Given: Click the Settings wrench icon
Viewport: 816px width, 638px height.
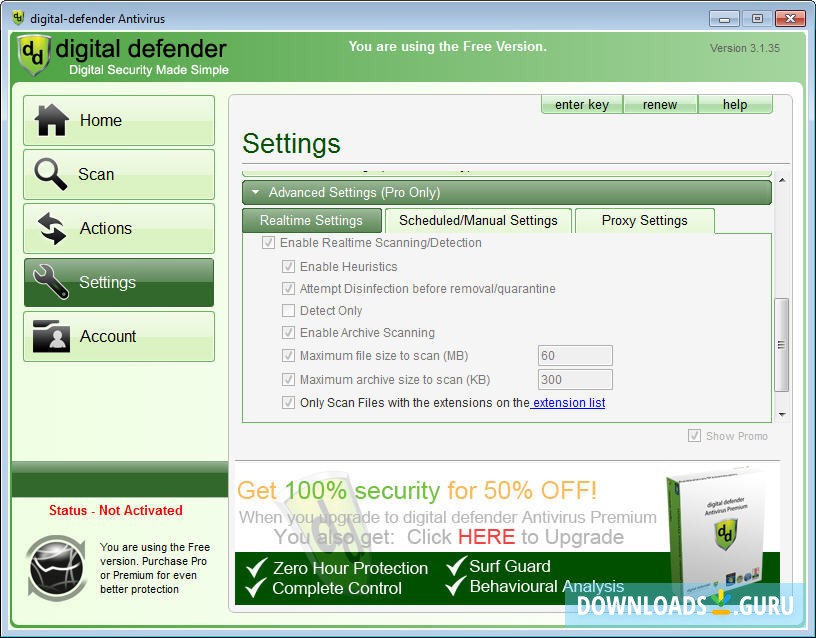Looking at the screenshot, I should pyautogui.click(x=50, y=282).
